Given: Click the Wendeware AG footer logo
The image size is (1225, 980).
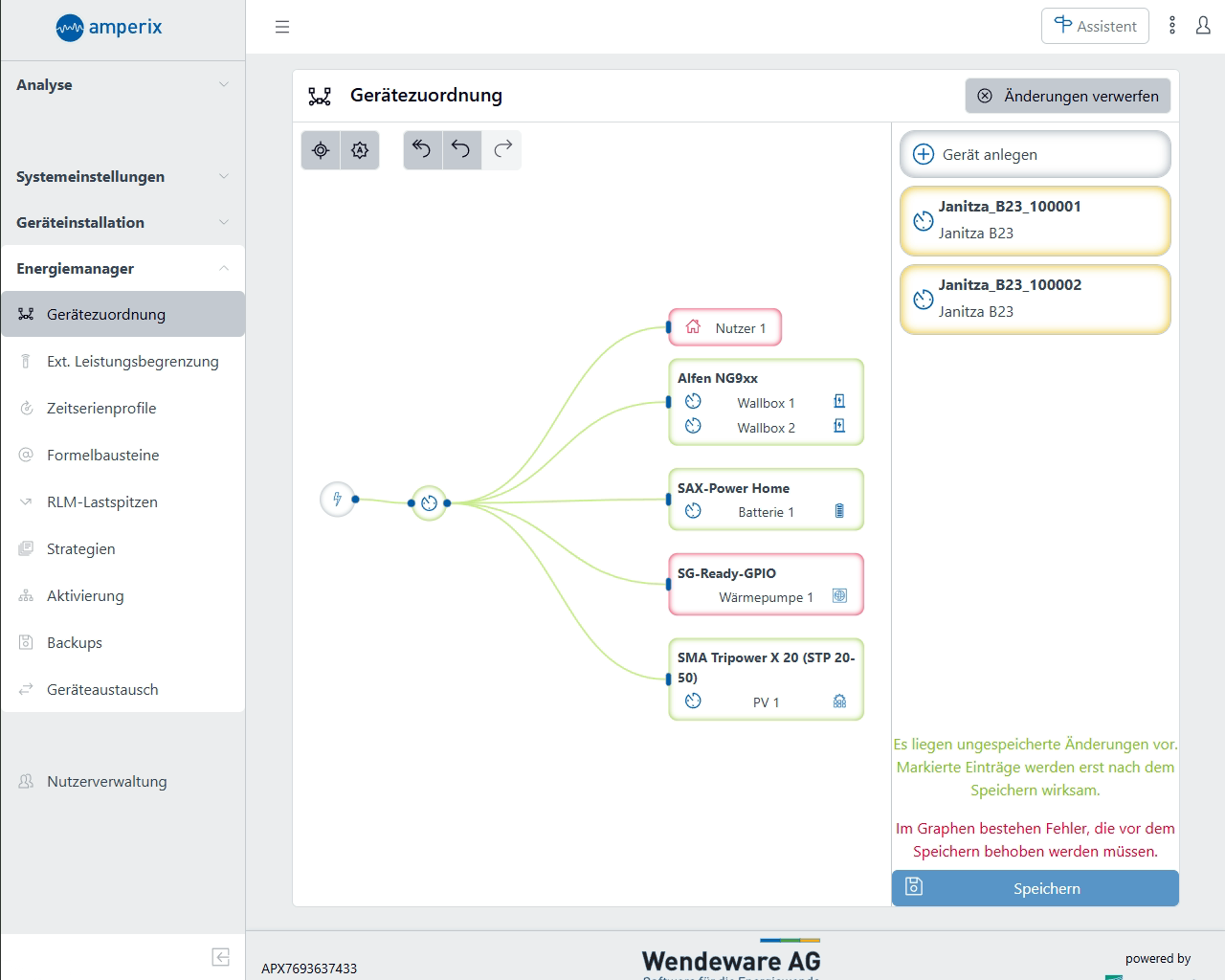Looking at the screenshot, I should coord(731,959).
